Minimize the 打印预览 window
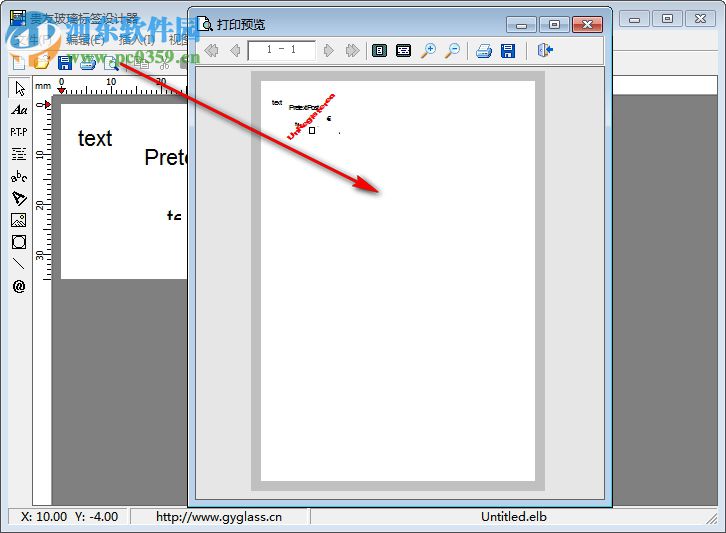The width and height of the screenshot is (726, 533). tap(521, 25)
